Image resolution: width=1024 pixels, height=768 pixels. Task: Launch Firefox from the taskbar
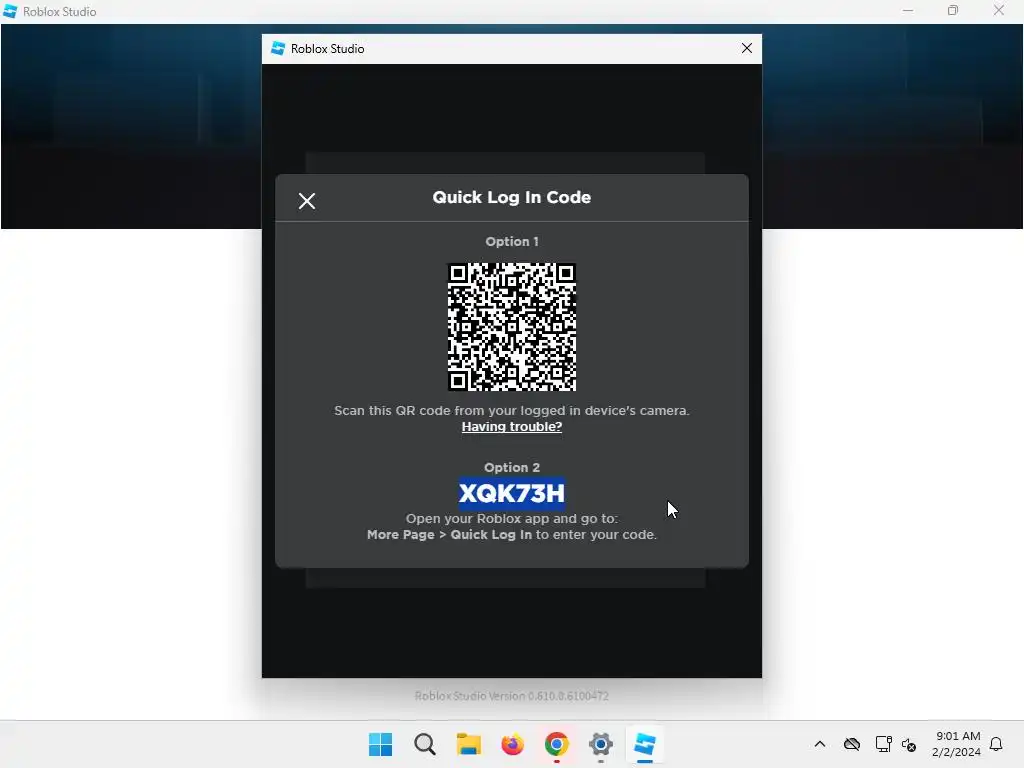click(513, 744)
